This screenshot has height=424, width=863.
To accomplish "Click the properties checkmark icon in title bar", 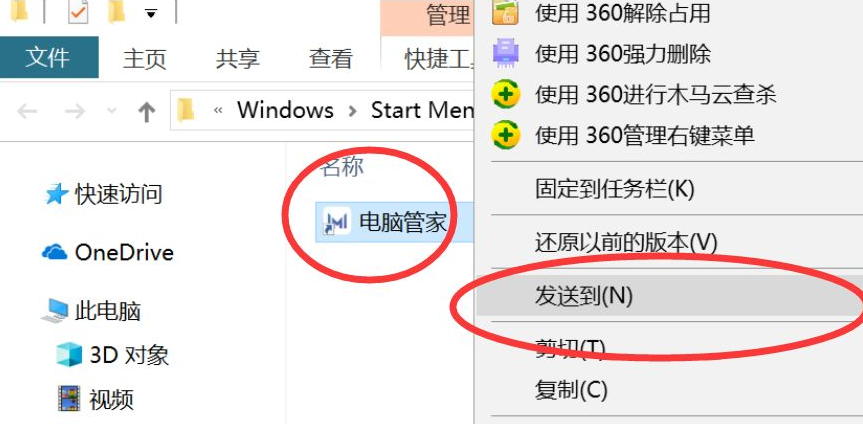I will coord(78,12).
